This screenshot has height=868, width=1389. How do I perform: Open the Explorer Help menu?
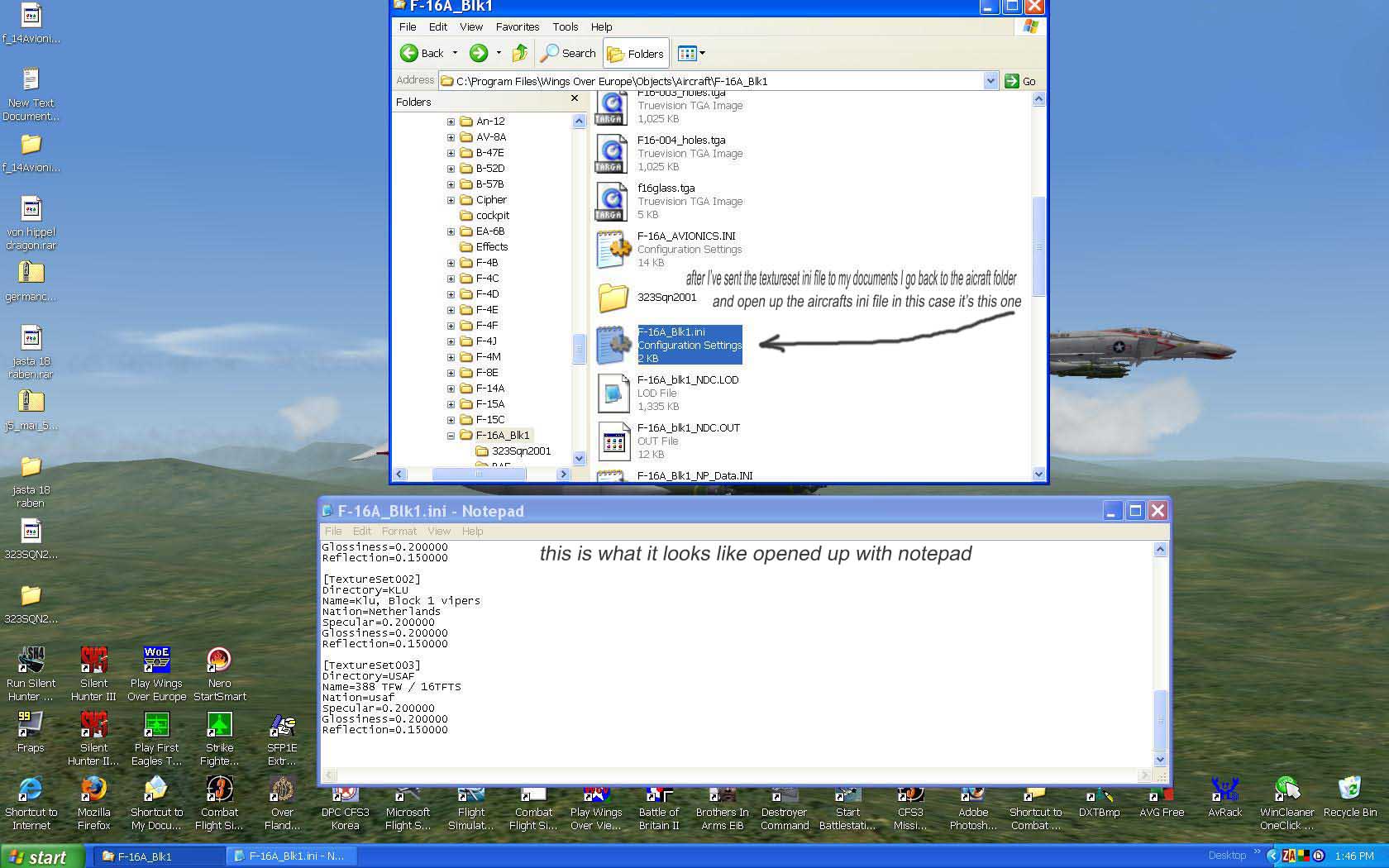point(602,26)
